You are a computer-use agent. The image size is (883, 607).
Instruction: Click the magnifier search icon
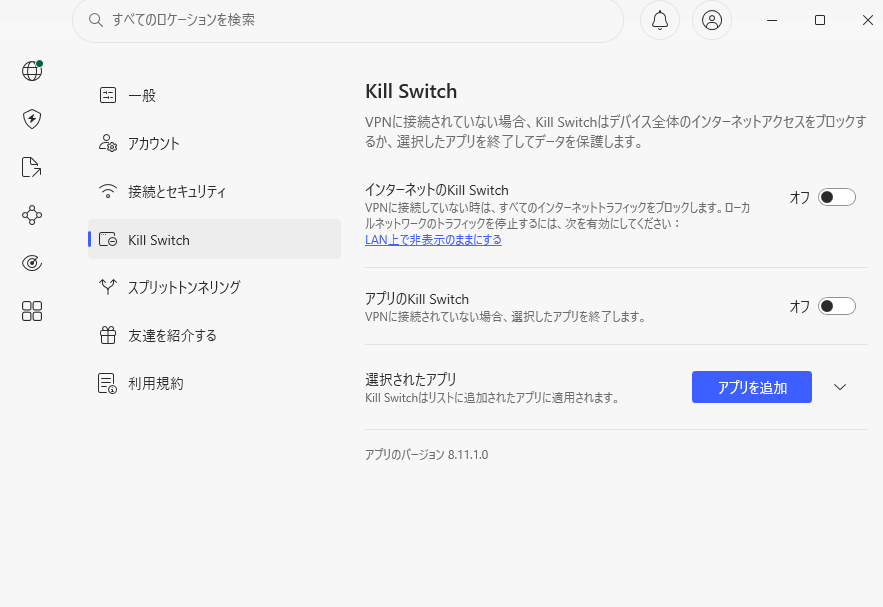(96, 20)
